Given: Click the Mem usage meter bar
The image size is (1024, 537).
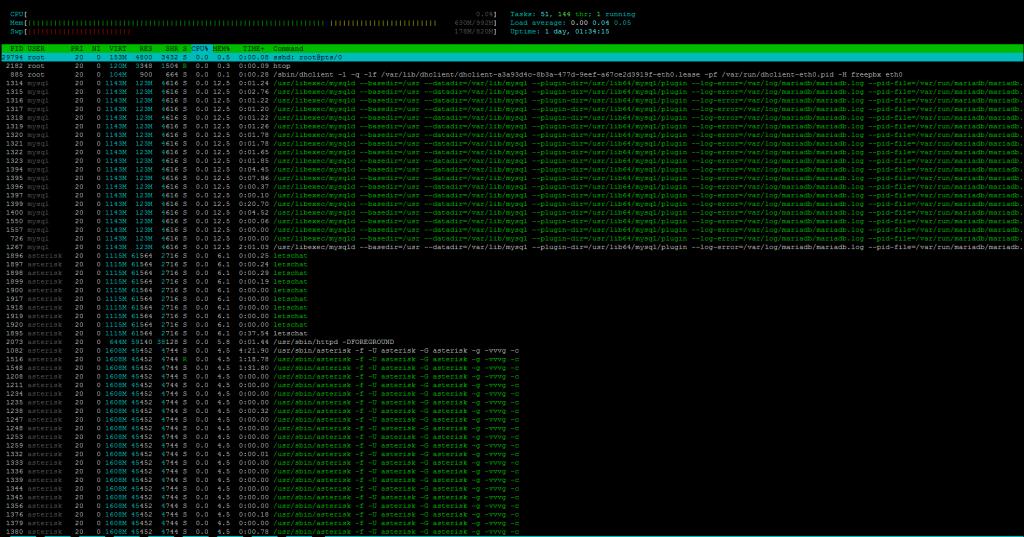Looking at the screenshot, I should (x=253, y=23).
